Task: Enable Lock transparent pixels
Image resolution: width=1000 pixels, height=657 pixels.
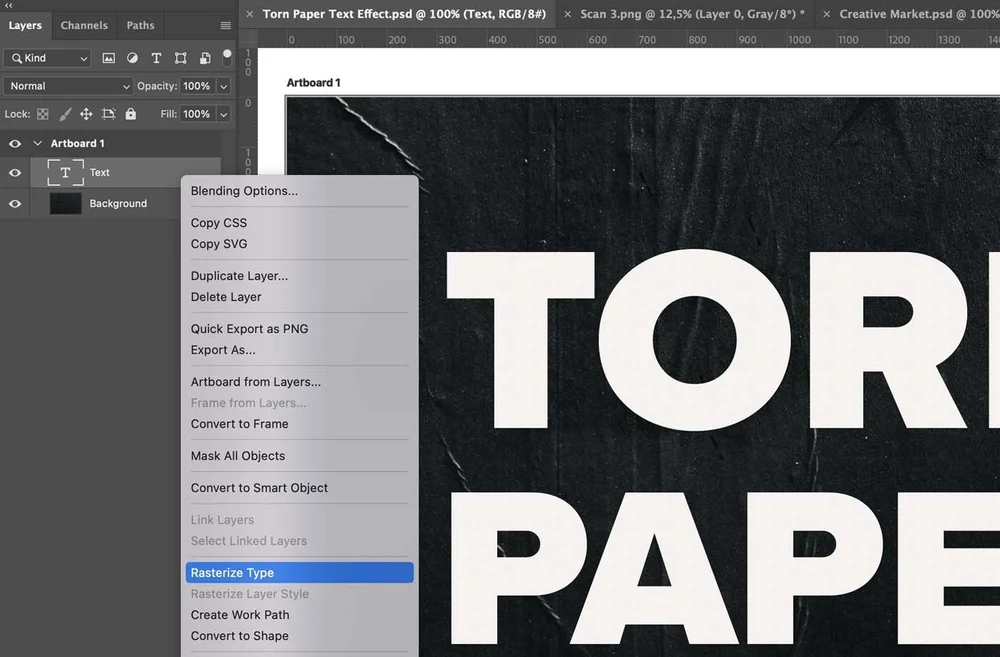Action: (x=44, y=113)
